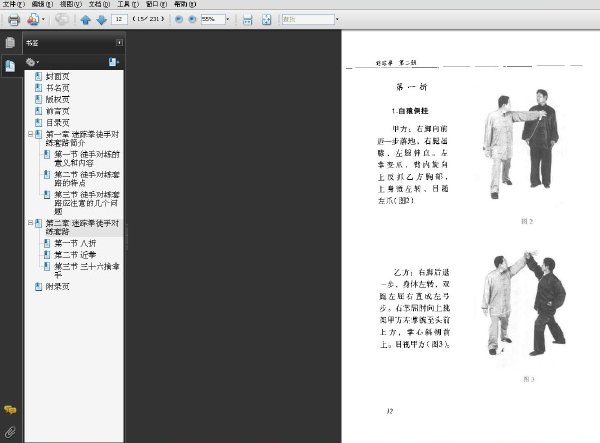This screenshot has width=600, height=443.
Task: Click bookmark icon beside 第一节 八折
Action: tap(47, 243)
